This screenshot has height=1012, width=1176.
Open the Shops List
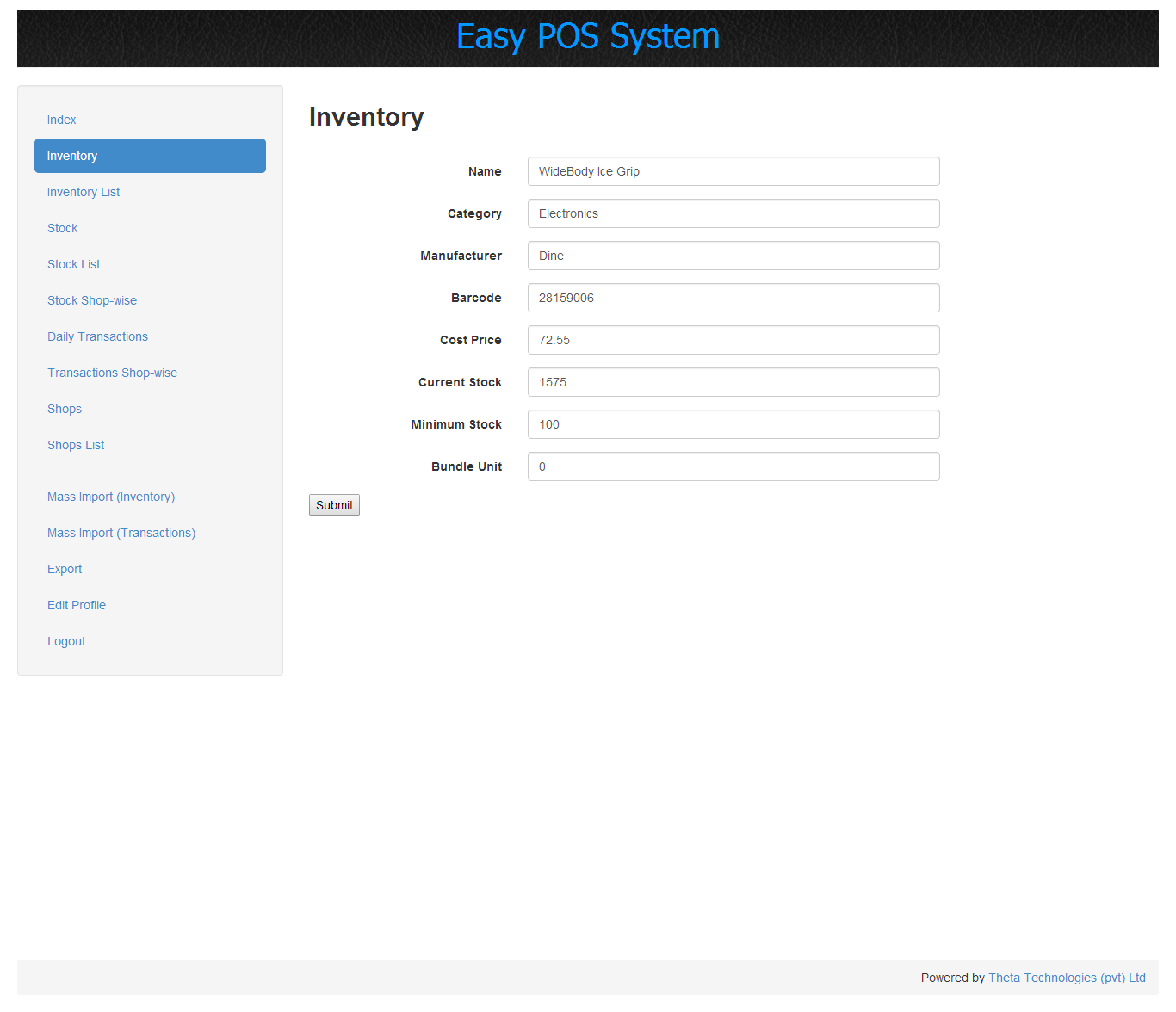pyautogui.click(x=76, y=445)
